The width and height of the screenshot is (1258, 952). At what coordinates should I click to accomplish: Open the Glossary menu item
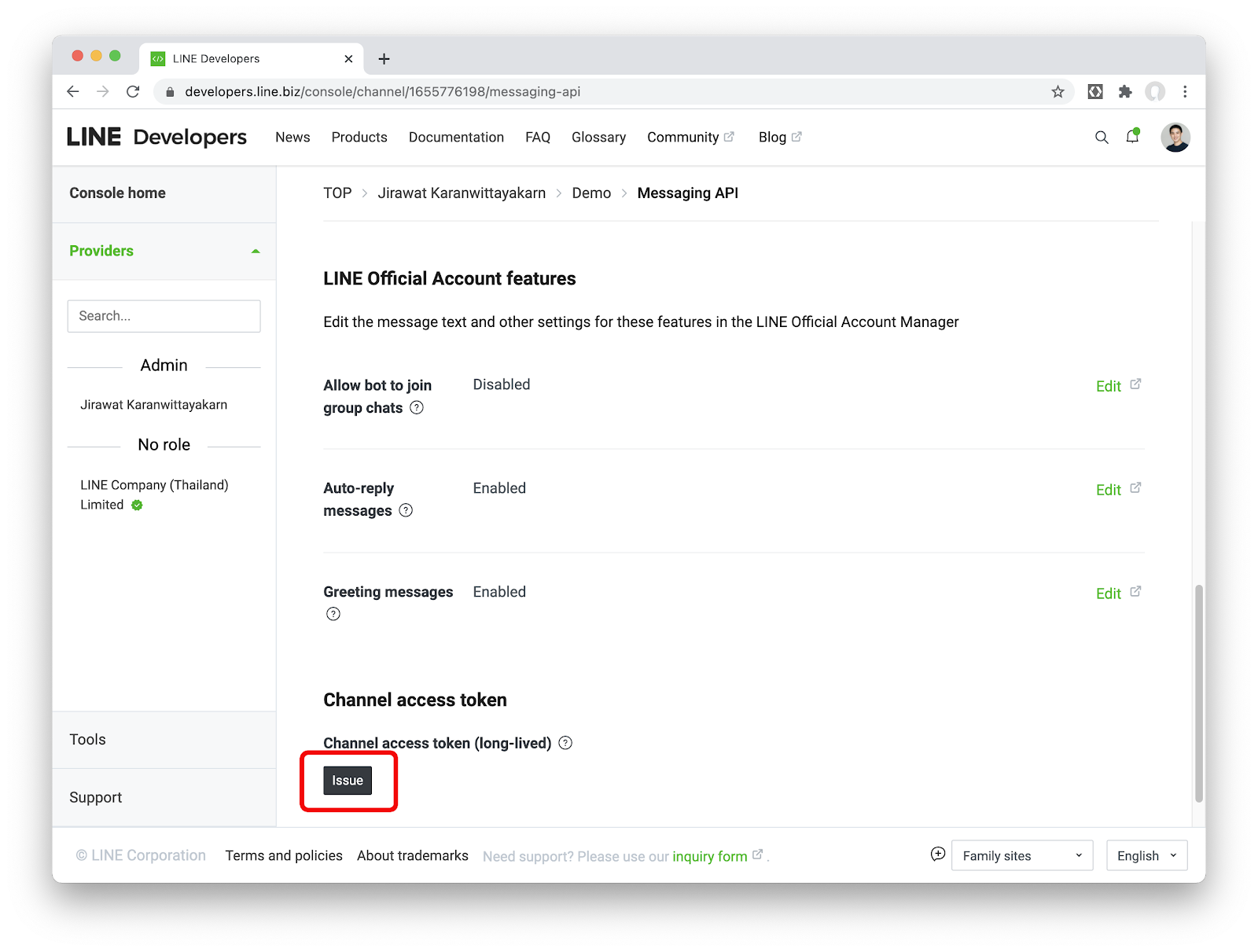(598, 138)
